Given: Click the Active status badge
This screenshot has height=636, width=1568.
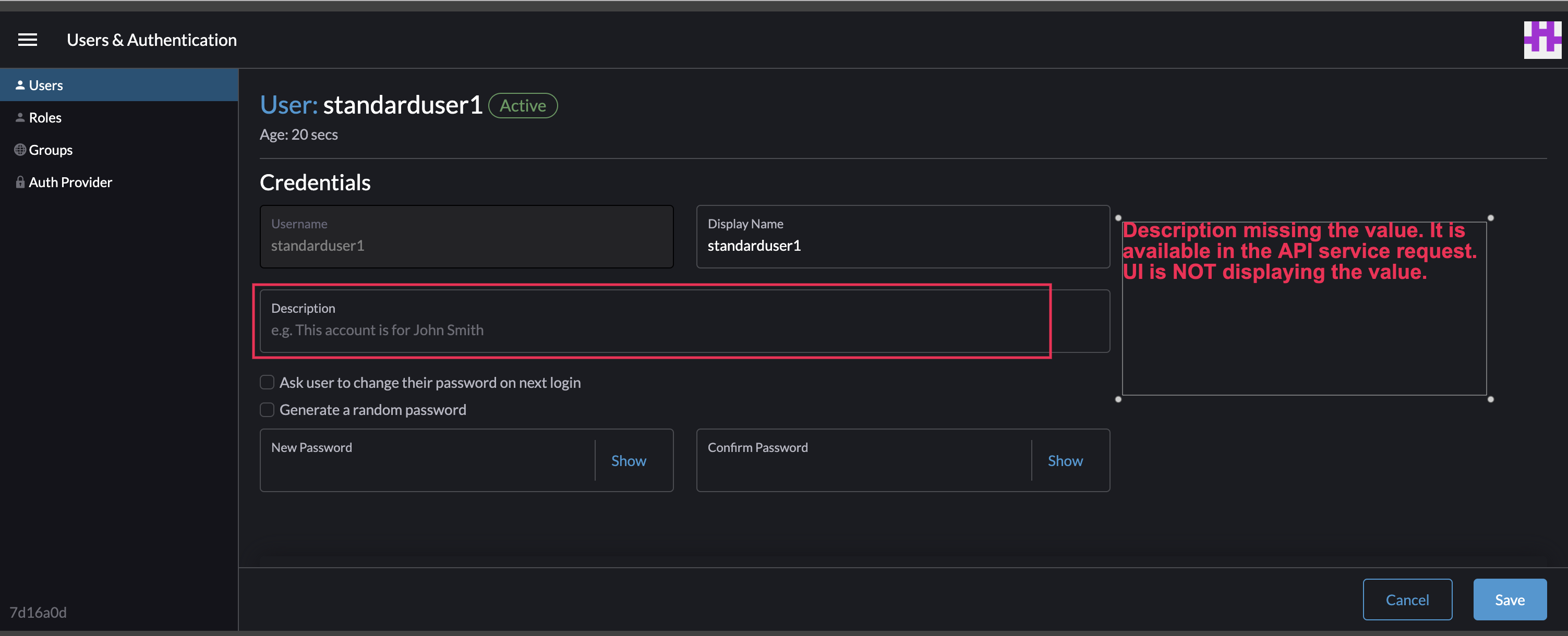Looking at the screenshot, I should click(x=522, y=105).
